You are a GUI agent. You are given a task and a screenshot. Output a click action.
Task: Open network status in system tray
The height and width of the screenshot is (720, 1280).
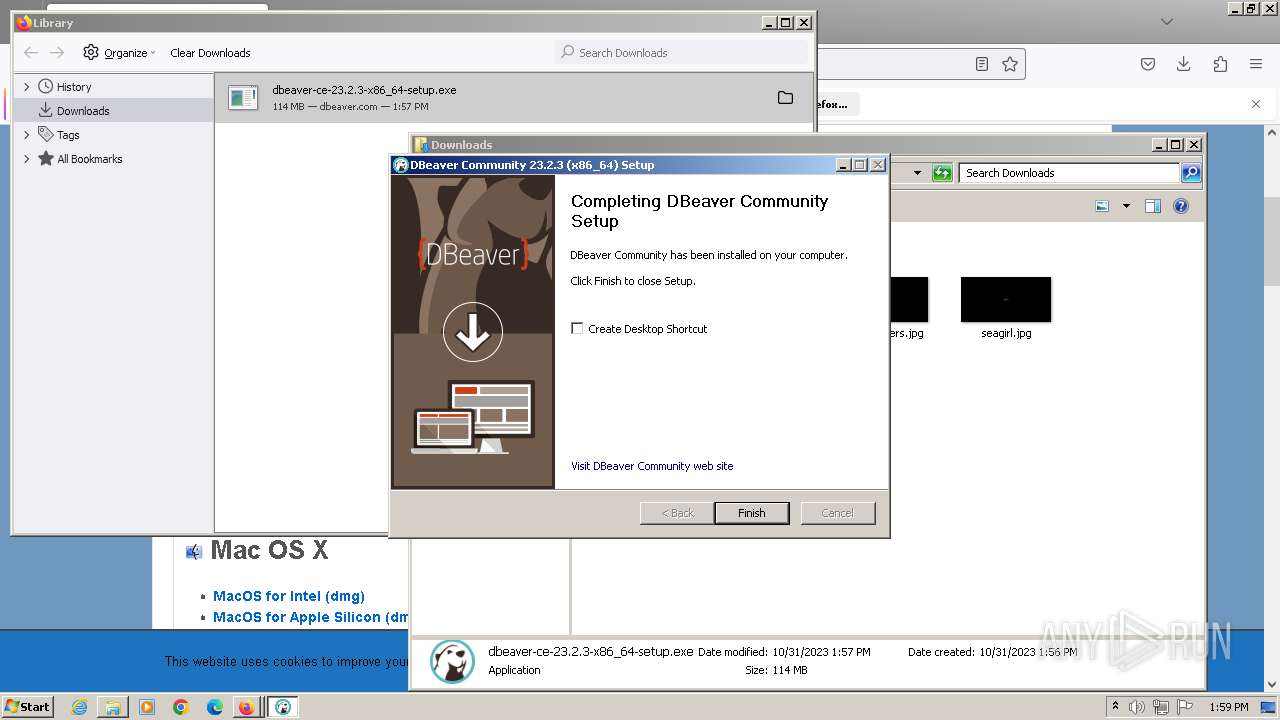1161,707
